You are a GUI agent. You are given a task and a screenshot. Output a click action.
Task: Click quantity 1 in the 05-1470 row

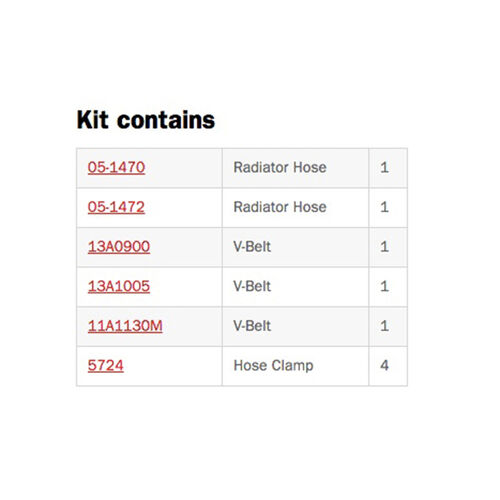384,167
